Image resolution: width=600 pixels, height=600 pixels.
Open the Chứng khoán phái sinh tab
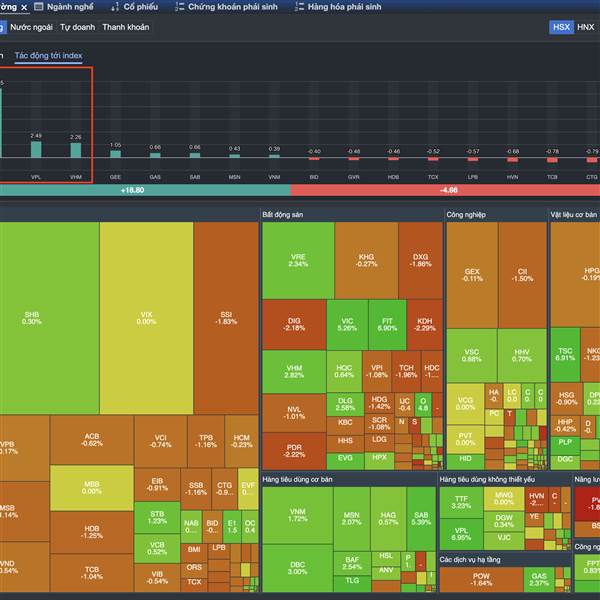[x=227, y=7]
